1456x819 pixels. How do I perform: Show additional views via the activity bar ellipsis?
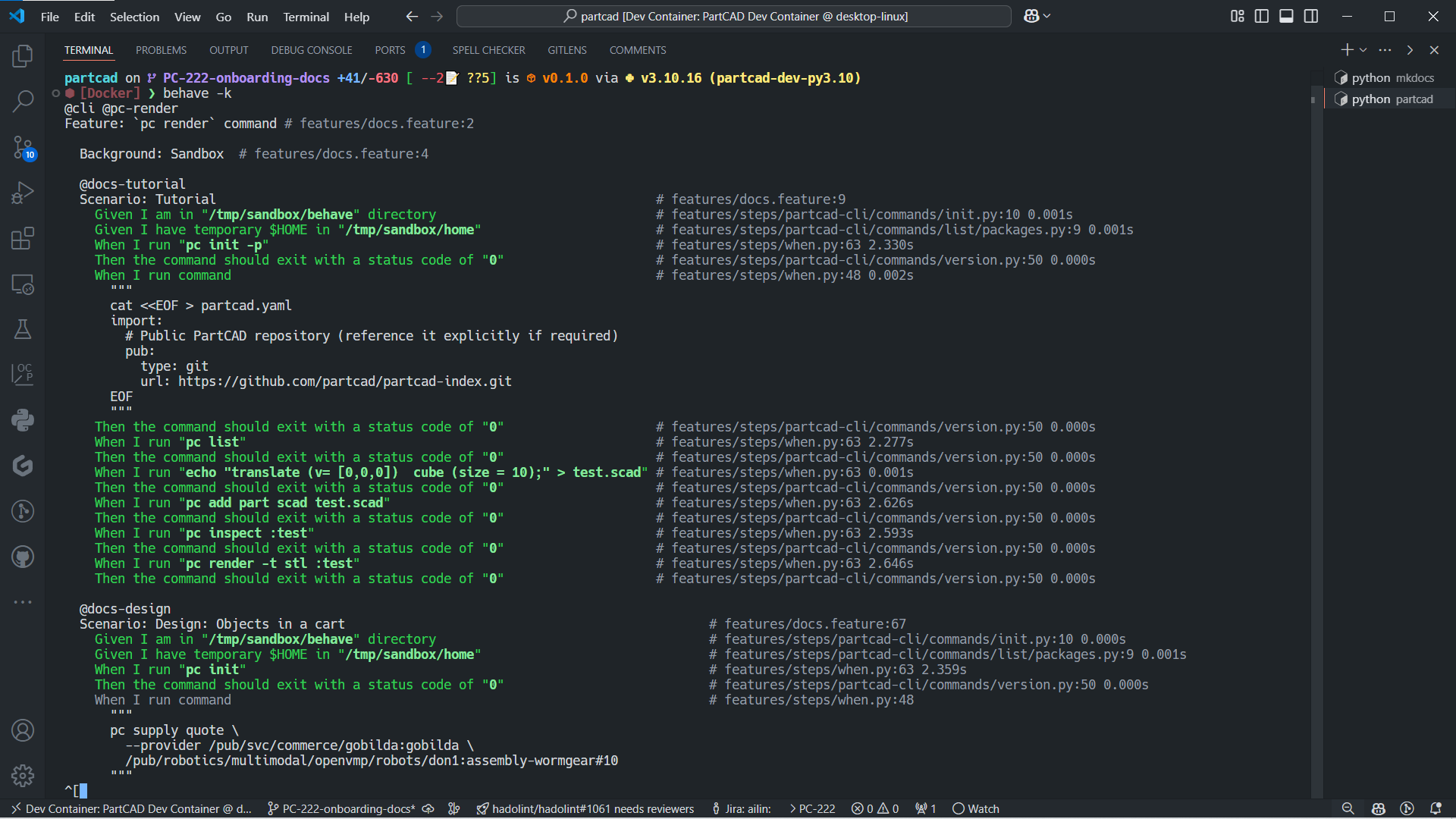[x=23, y=602]
